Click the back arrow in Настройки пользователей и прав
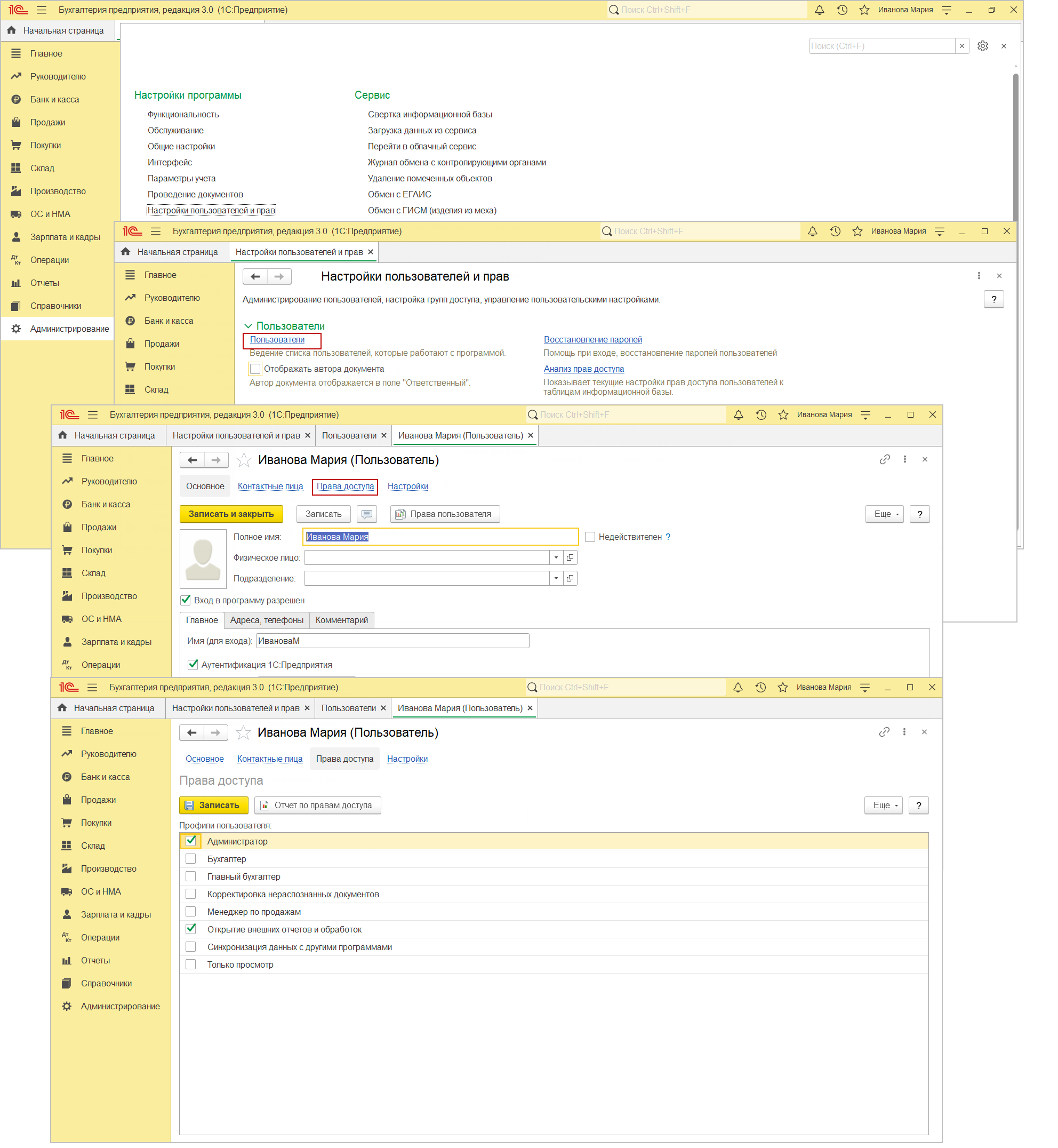Screen dimensions: 1058x1148 (x=255, y=276)
